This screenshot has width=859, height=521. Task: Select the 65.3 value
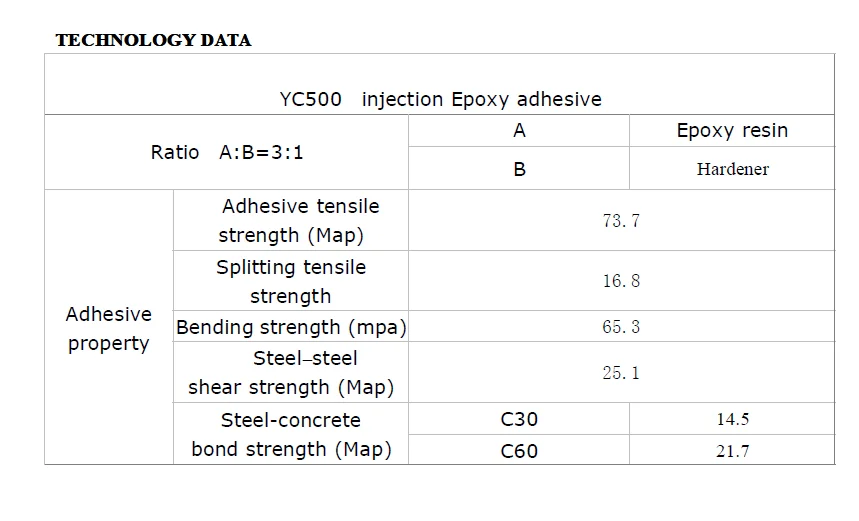621,327
